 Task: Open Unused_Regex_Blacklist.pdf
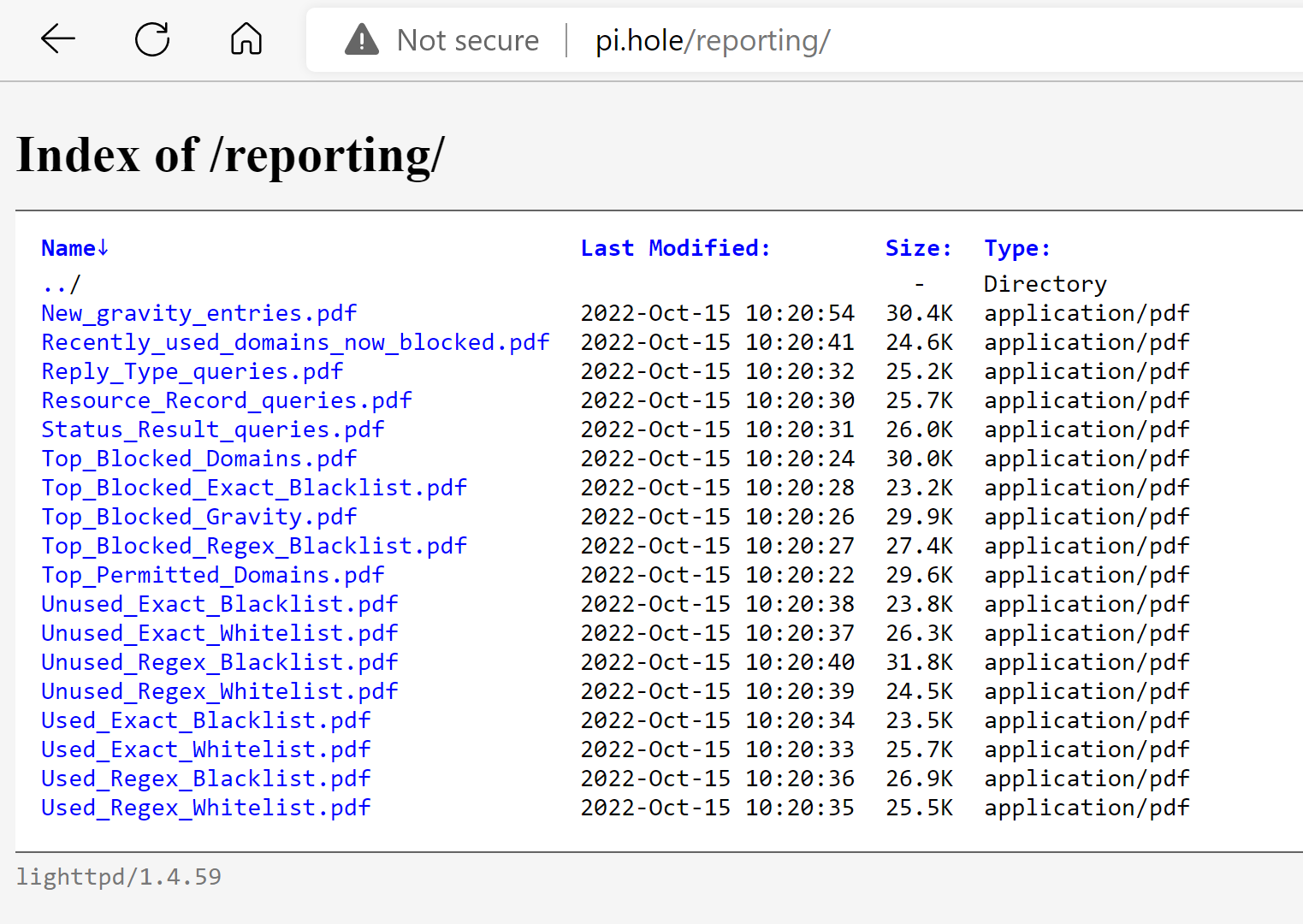(x=219, y=661)
